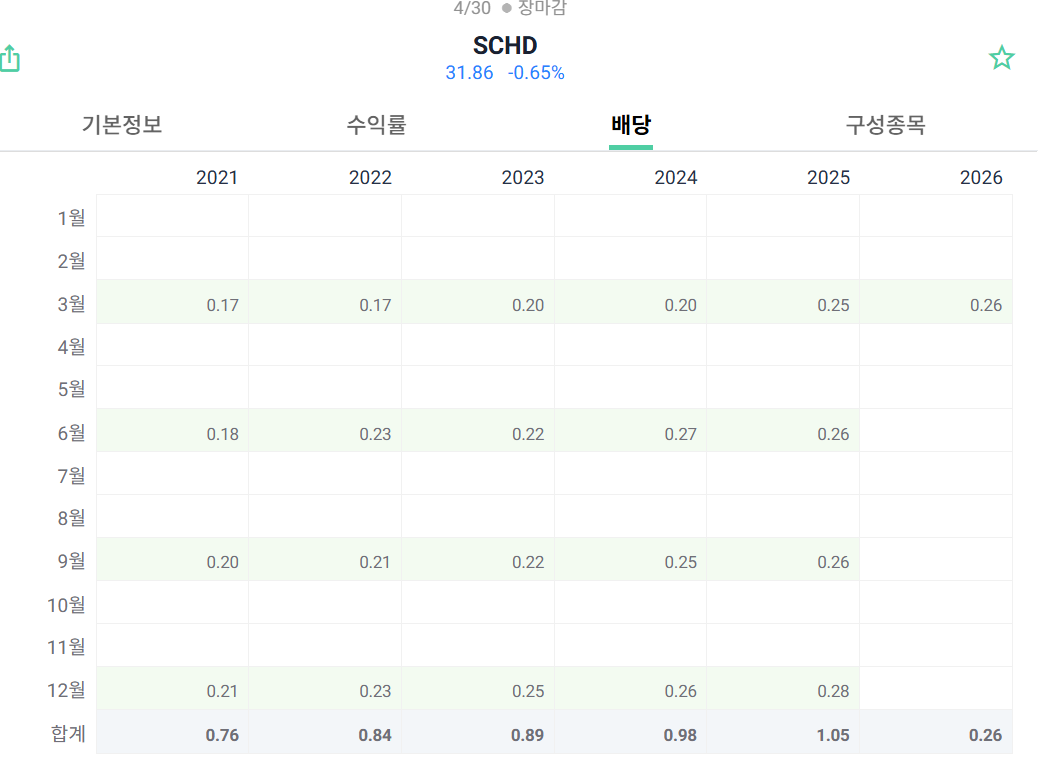The image size is (1043, 770).
Task: Click the 8월 row label
Action: [71, 517]
